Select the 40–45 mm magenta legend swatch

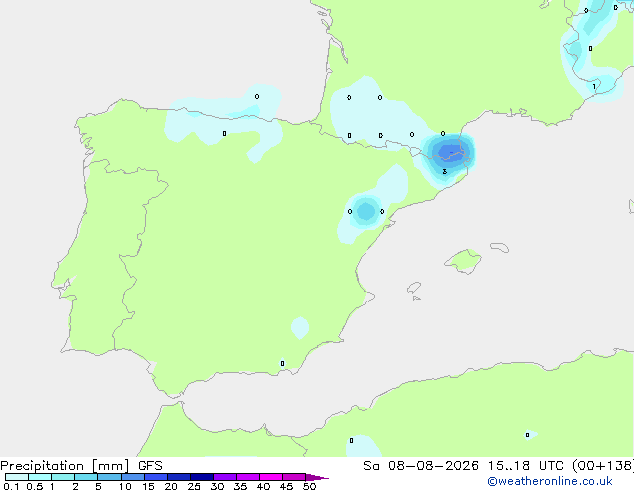[x=271, y=477]
